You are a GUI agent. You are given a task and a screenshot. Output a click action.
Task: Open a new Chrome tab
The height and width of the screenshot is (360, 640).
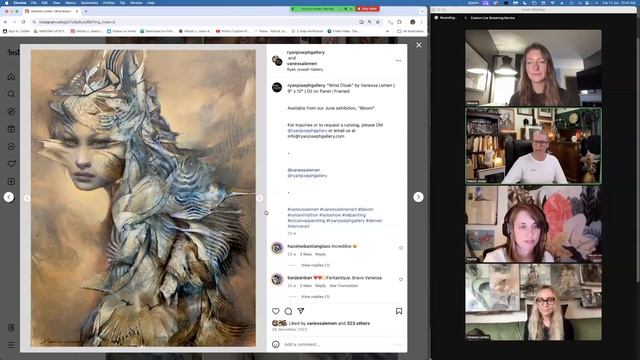86,11
